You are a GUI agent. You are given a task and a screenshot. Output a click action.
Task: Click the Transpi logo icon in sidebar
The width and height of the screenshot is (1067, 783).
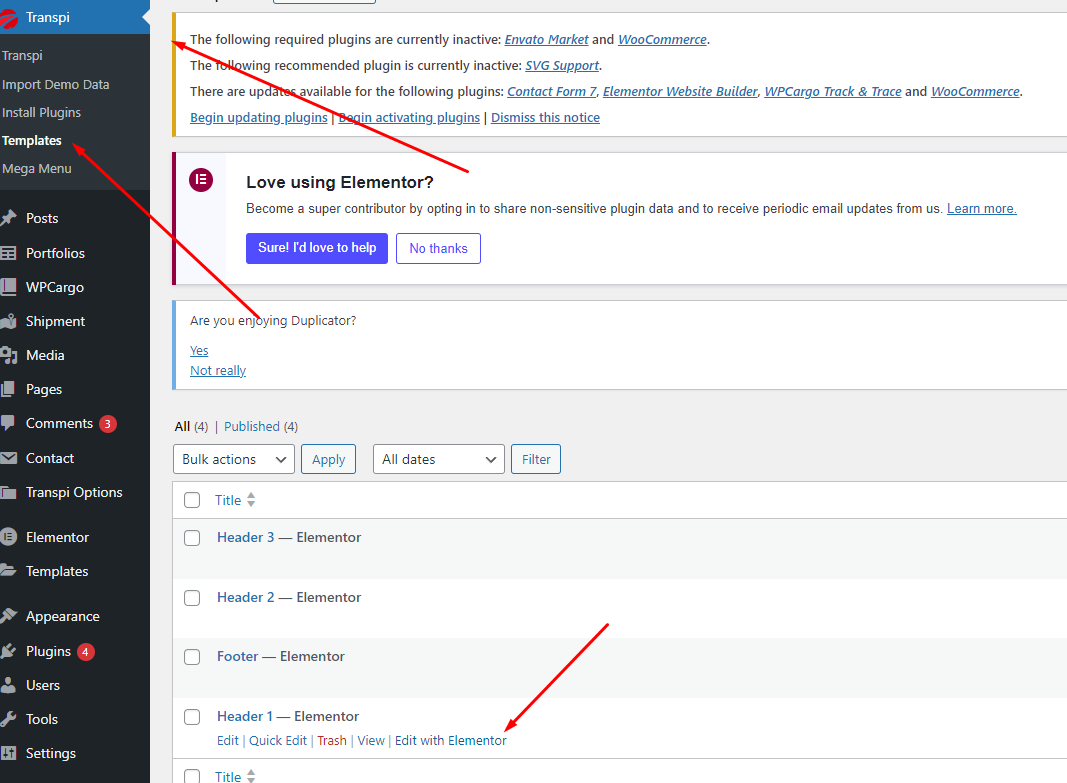pyautogui.click(x=9, y=18)
